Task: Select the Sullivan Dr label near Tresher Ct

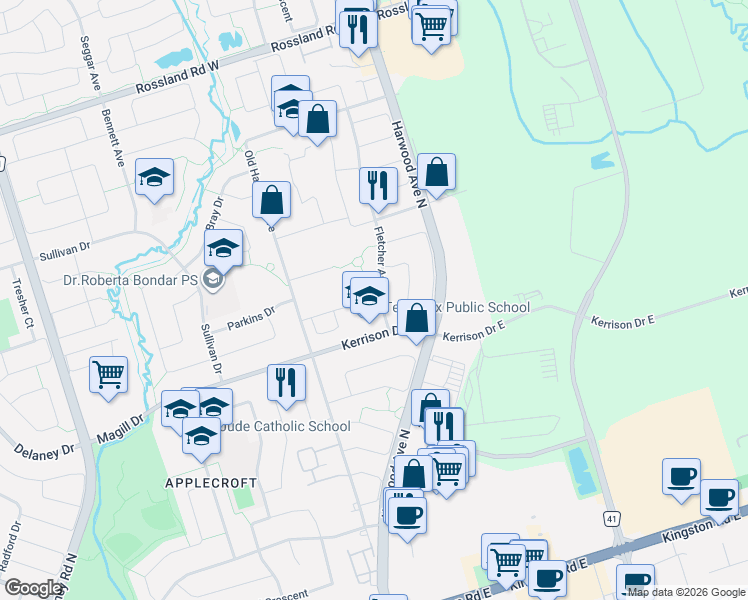Action: tap(65, 251)
